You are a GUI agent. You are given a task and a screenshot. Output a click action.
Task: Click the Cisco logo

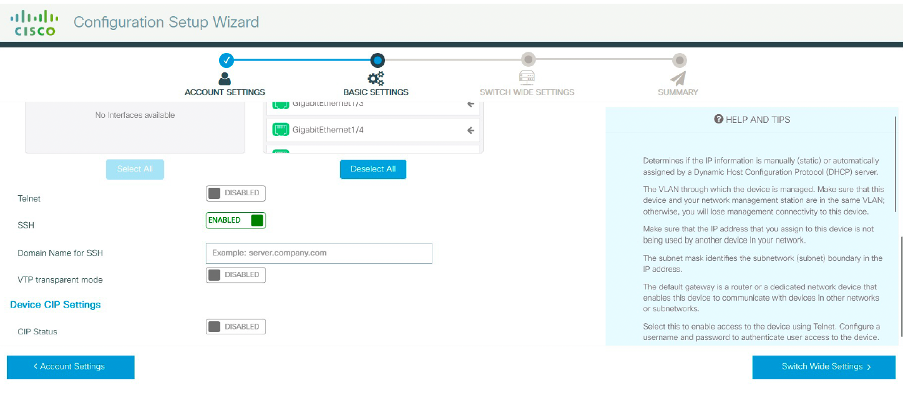pos(34,22)
